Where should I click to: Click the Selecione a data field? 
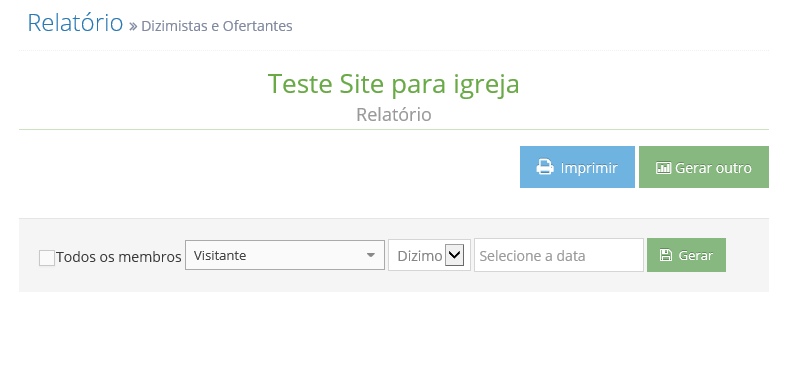559,255
